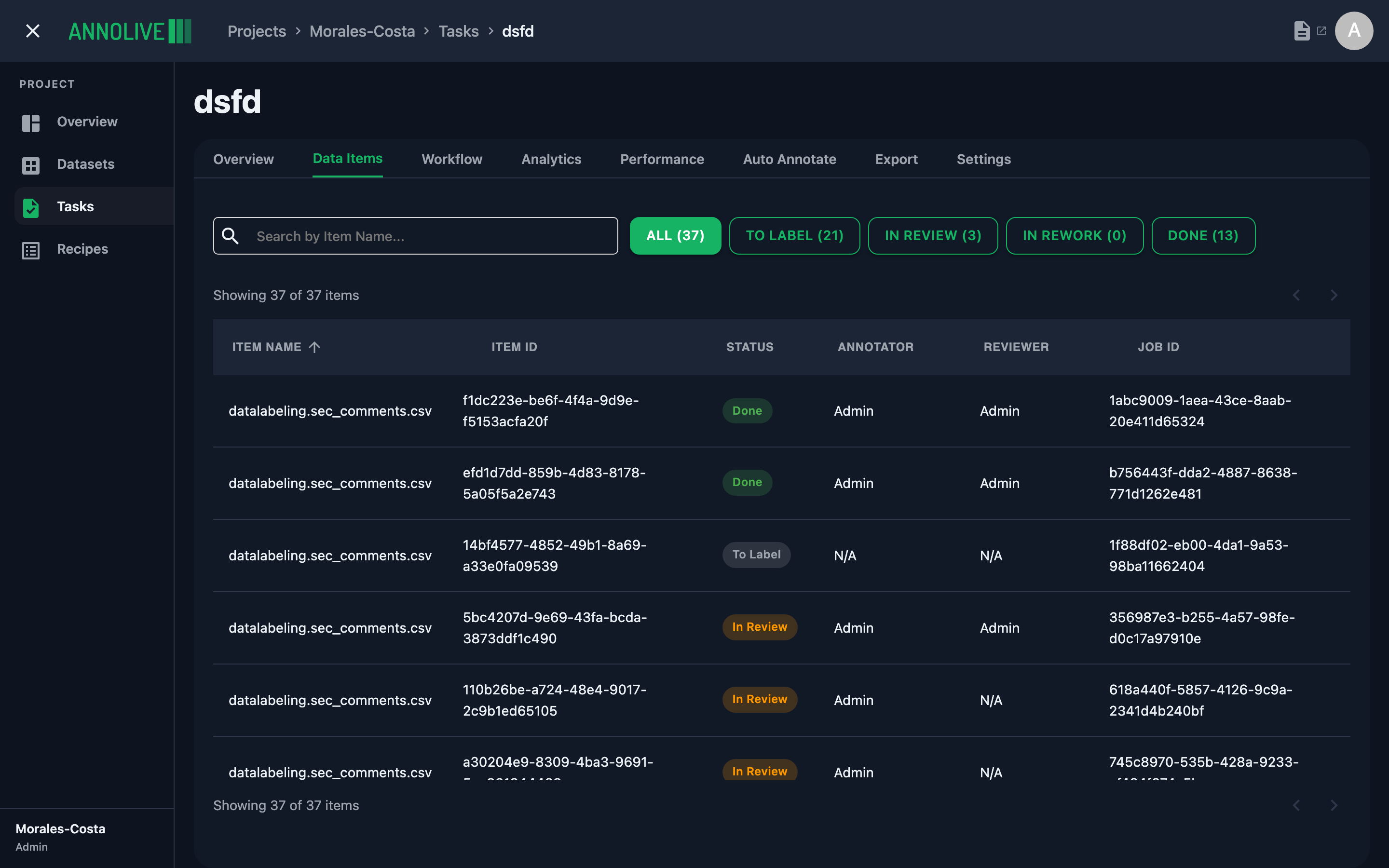Go to Tasks breadcrumb
Viewport: 1389px width, 868px height.
click(x=459, y=31)
